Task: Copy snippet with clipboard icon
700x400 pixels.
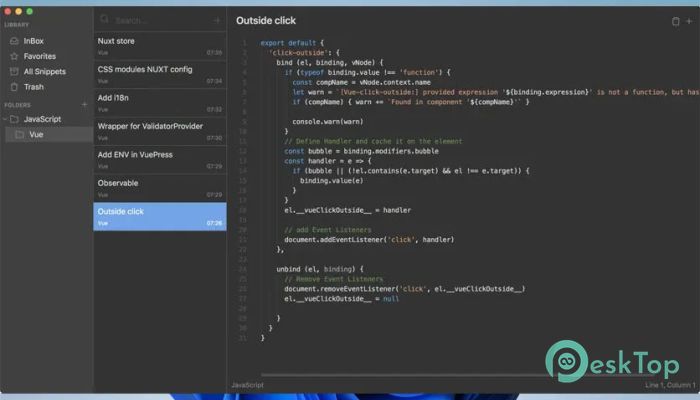Action: [x=675, y=21]
